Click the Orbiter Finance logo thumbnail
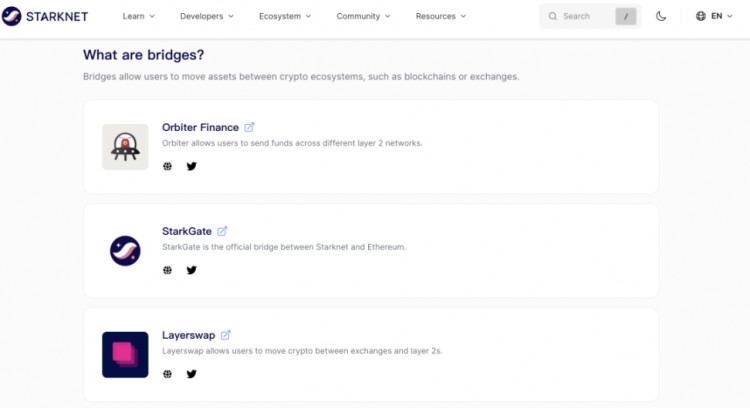 tap(125, 147)
